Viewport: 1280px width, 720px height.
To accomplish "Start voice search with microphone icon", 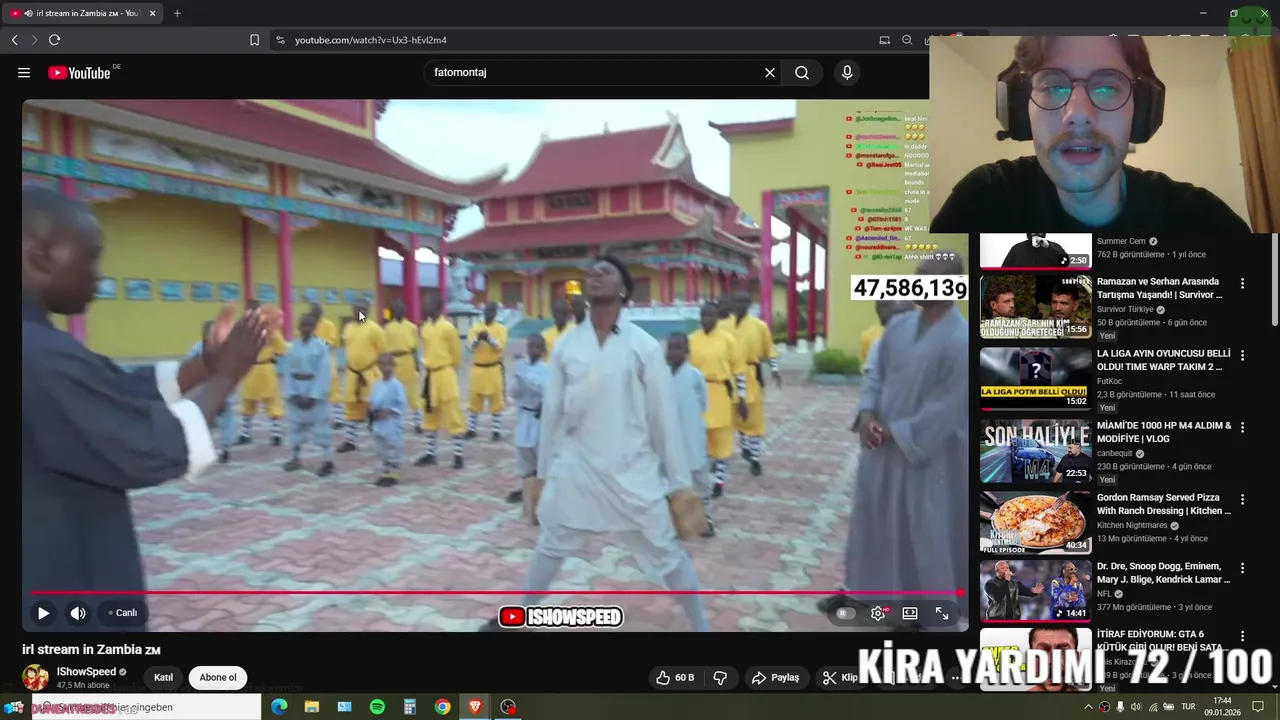I will pyautogui.click(x=847, y=72).
